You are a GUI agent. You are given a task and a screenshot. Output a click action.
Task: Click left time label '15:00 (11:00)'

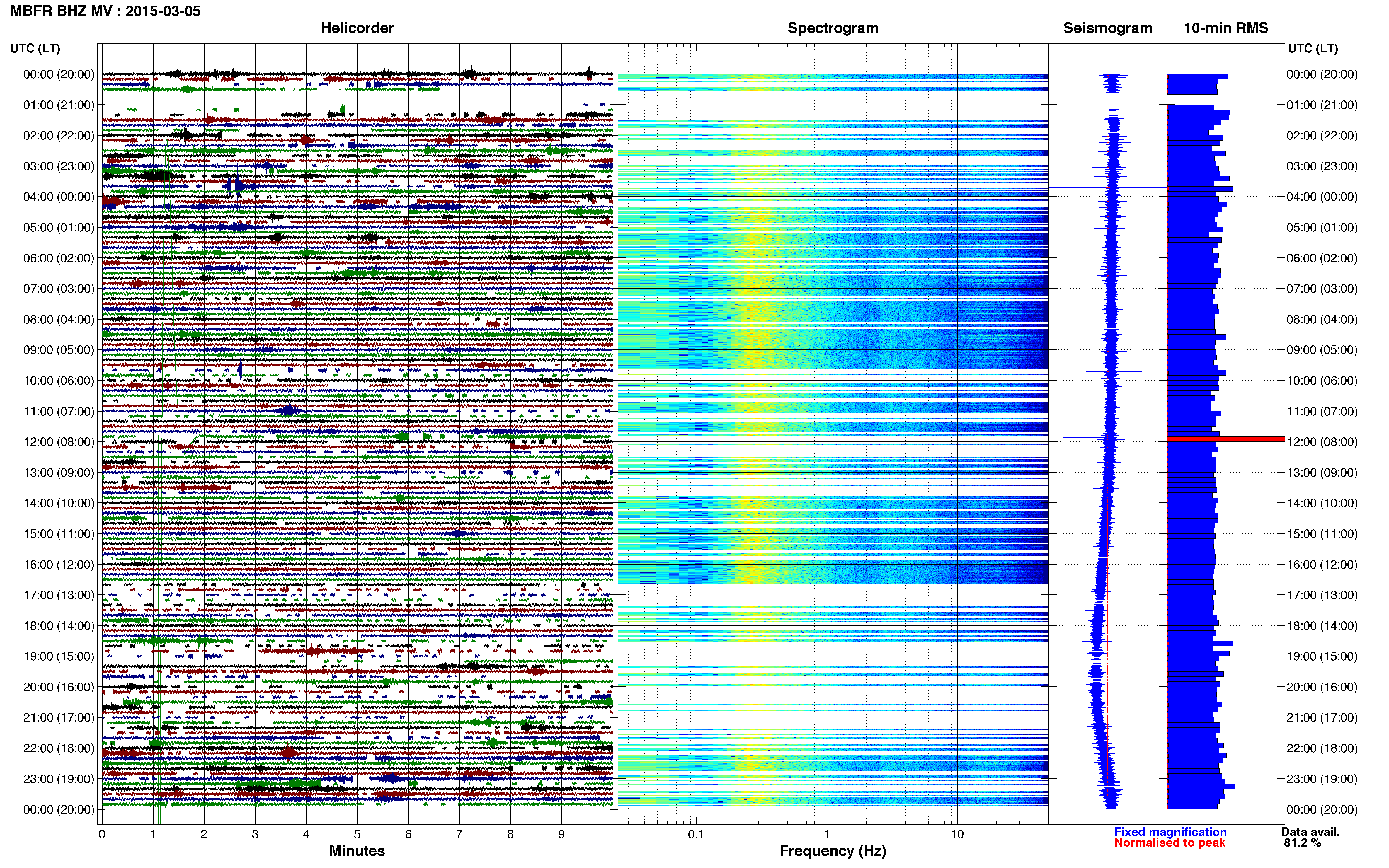coord(59,534)
